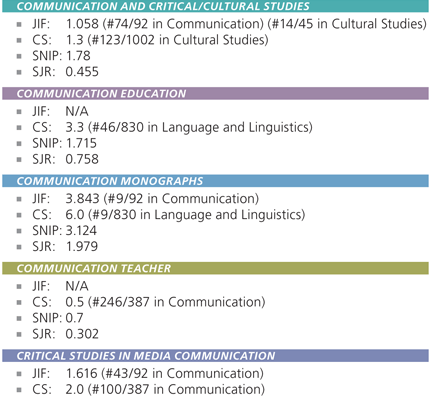Viewport: 430px width, 400px height.
Task: Click CS 6.0 Language and Linguistics line
Action: [169, 215]
